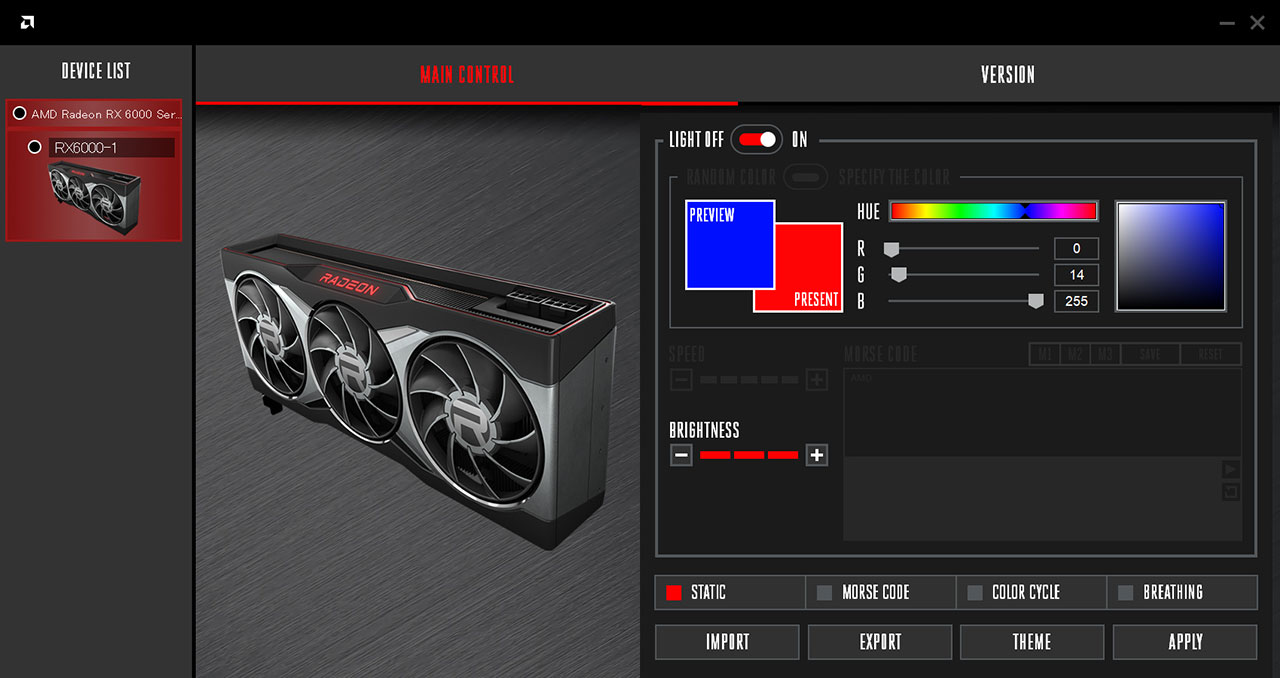Click the RX6000-1 device name field
This screenshot has height=678, width=1280.
(112, 147)
